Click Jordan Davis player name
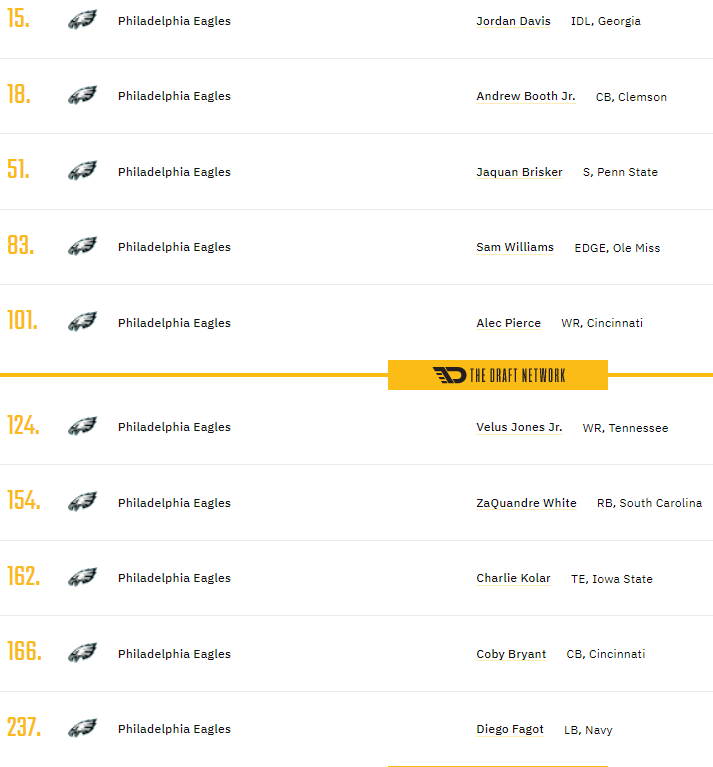713x767 pixels. click(x=513, y=21)
